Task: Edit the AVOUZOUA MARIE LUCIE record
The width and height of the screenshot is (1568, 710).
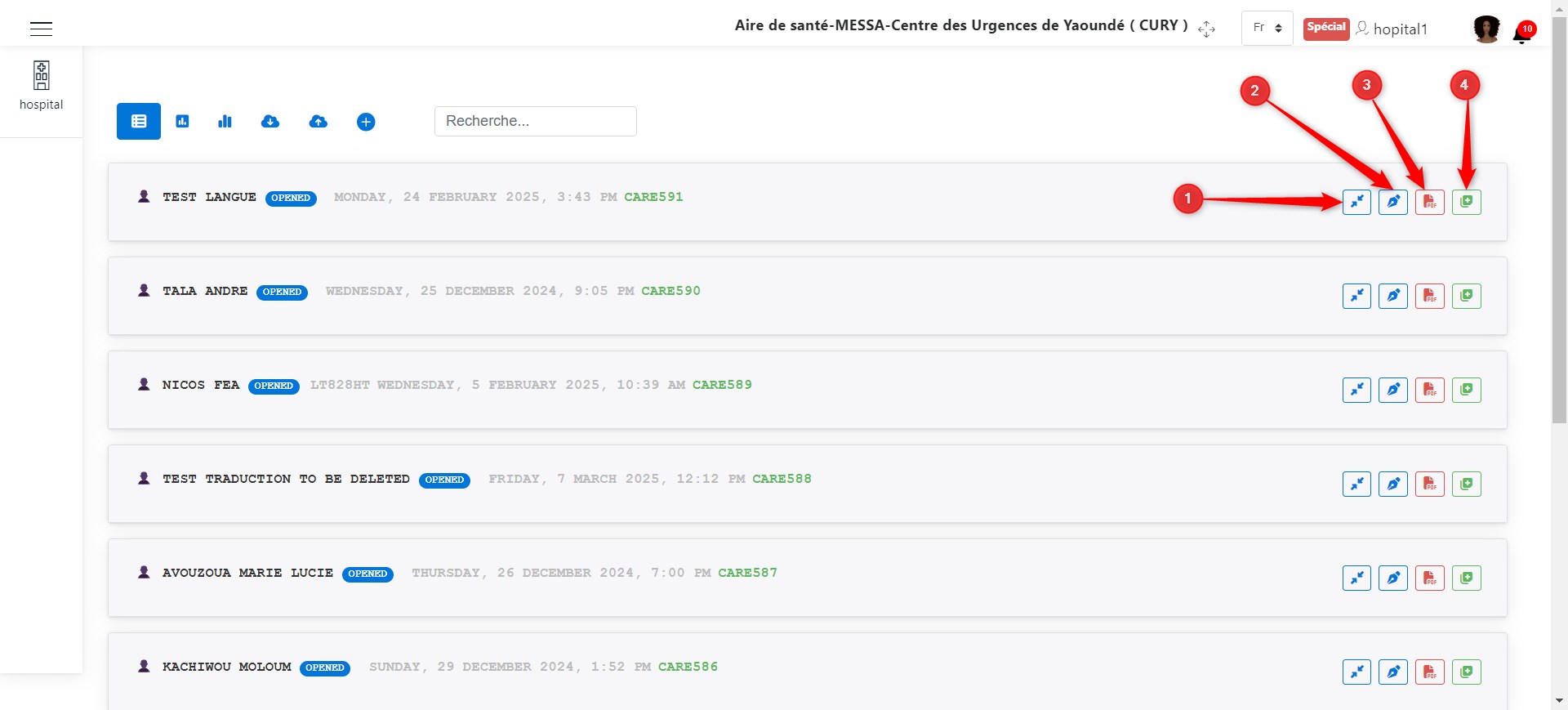Action: coord(1393,578)
